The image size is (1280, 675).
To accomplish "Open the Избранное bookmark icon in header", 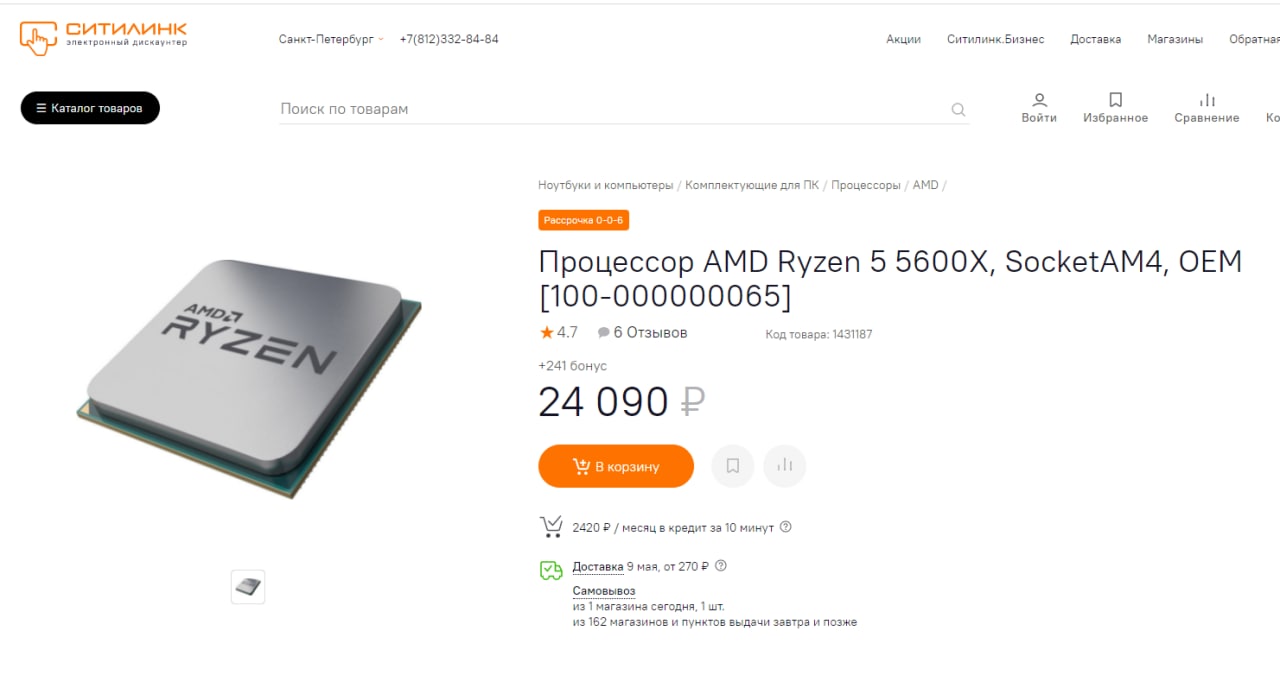I will tap(1116, 100).
